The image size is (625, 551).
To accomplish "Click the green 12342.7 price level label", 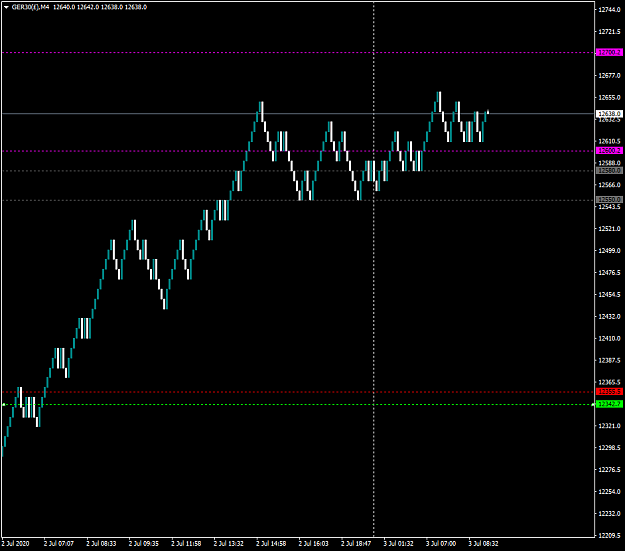I will pos(609,404).
